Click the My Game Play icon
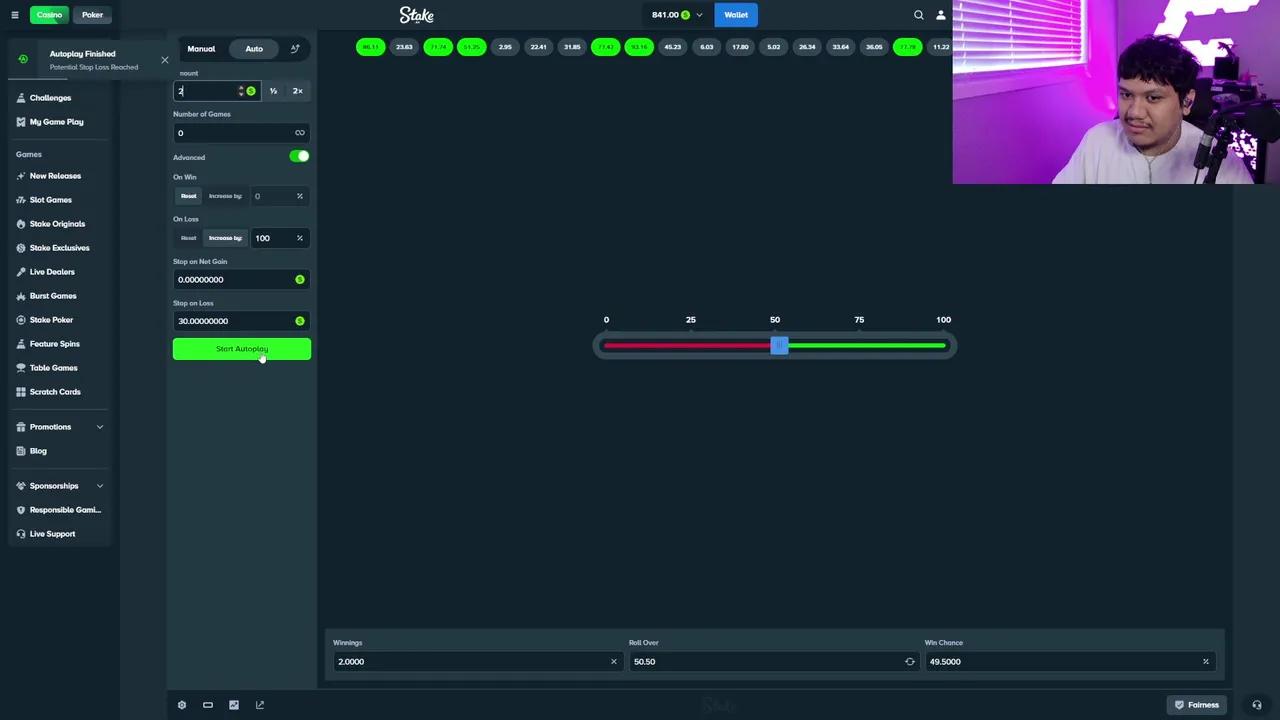Viewport: 1280px width, 720px height. (21, 122)
